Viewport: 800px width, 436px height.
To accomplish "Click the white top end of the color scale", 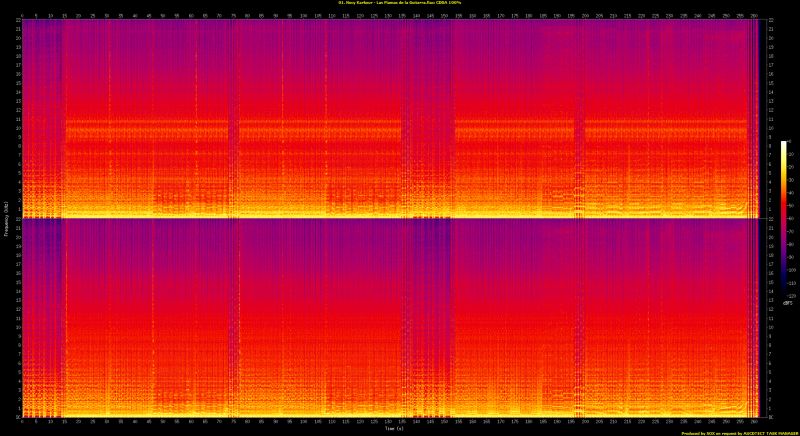I will (785, 144).
